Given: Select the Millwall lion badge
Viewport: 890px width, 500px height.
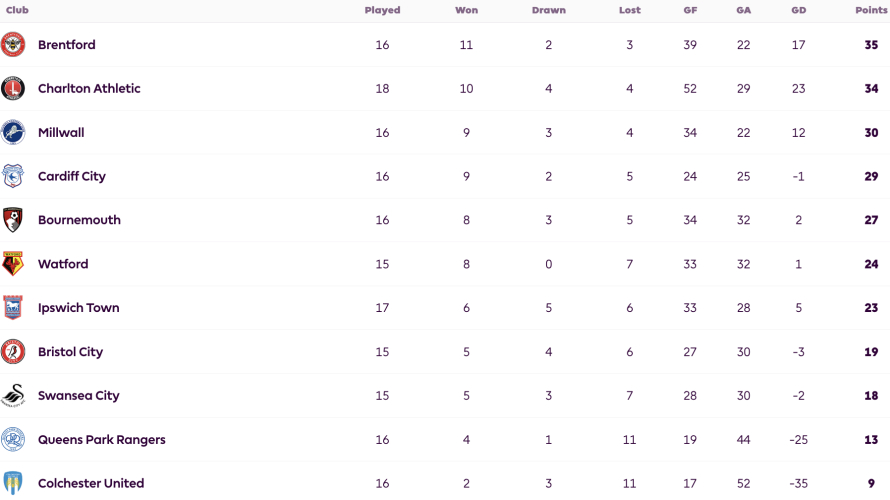Looking at the screenshot, I should pyautogui.click(x=12, y=132).
